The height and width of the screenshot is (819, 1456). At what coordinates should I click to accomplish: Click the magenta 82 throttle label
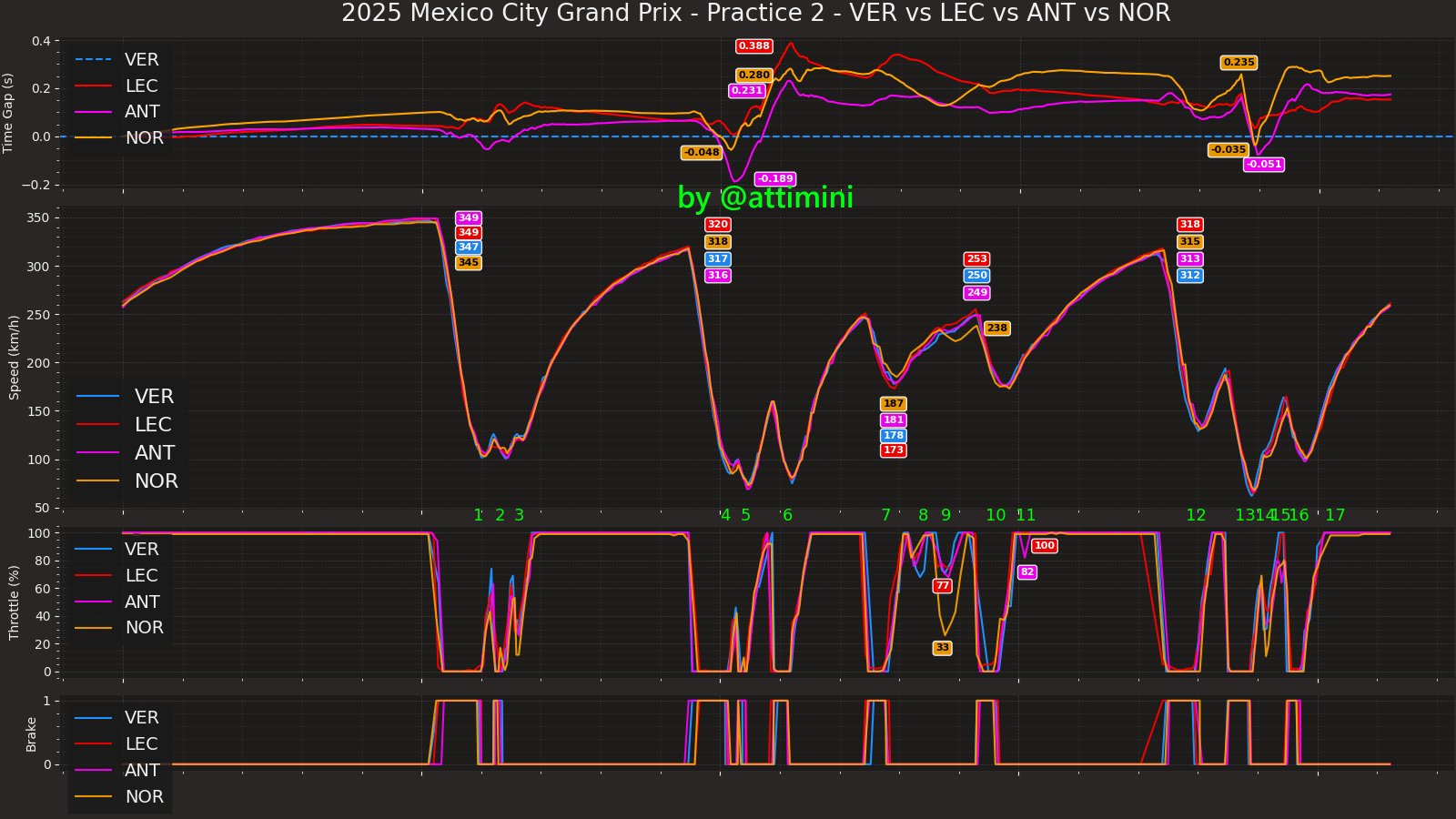[1026, 572]
